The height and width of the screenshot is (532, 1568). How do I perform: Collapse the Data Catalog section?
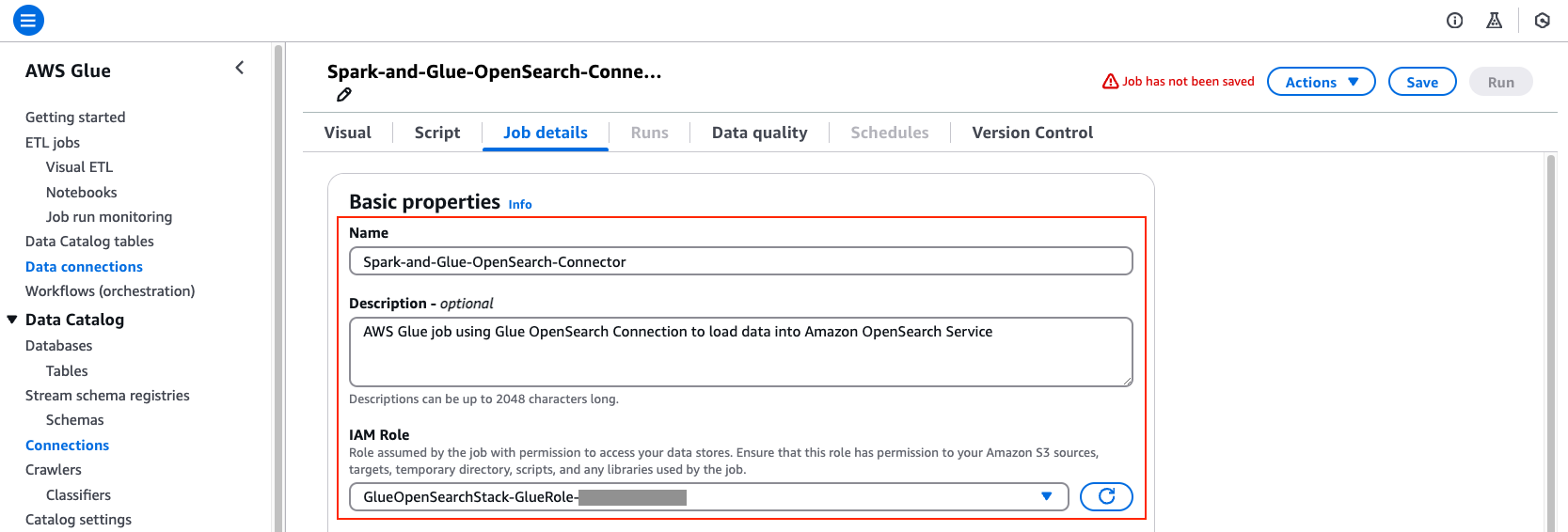coord(12,320)
